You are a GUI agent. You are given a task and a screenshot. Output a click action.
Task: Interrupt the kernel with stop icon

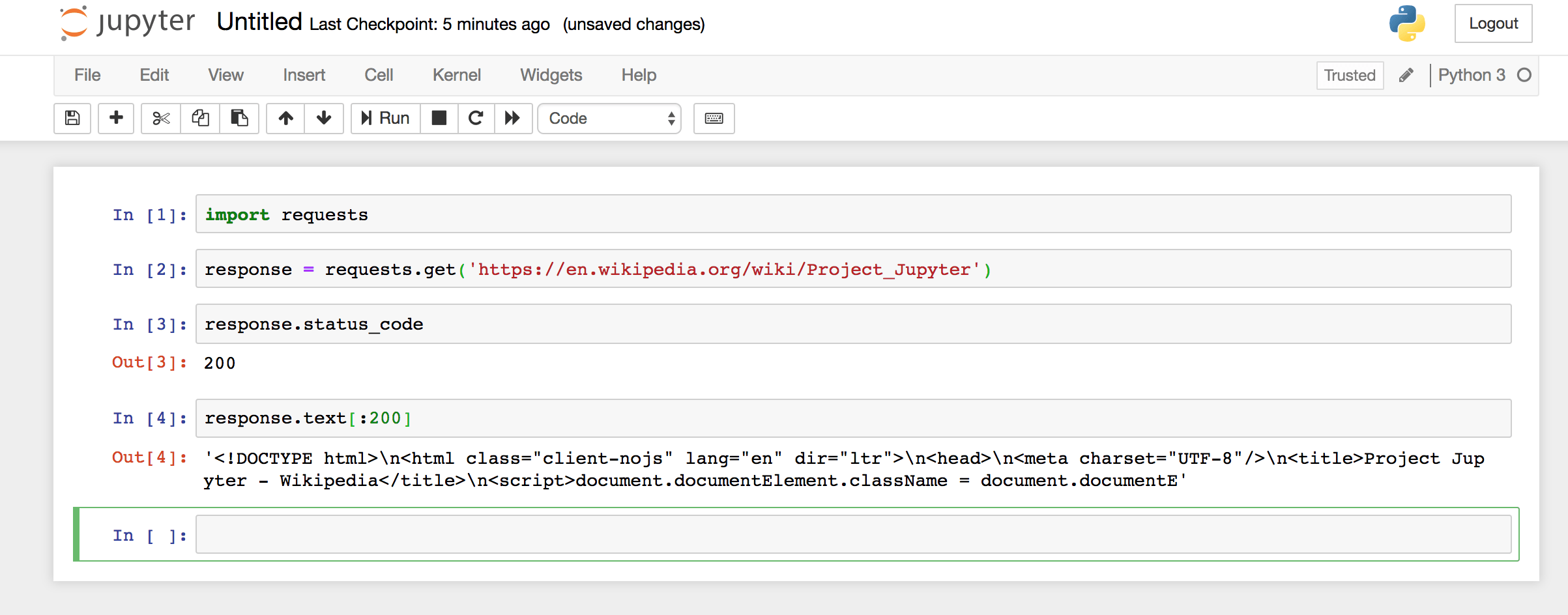click(x=439, y=118)
